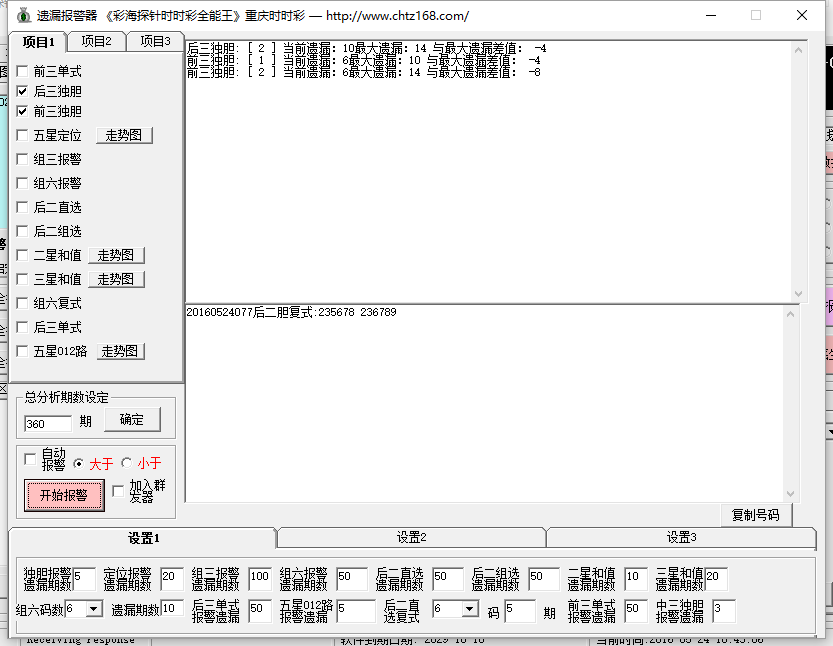Click the 复制号码 button
This screenshot has width=833, height=646.
click(x=755, y=515)
